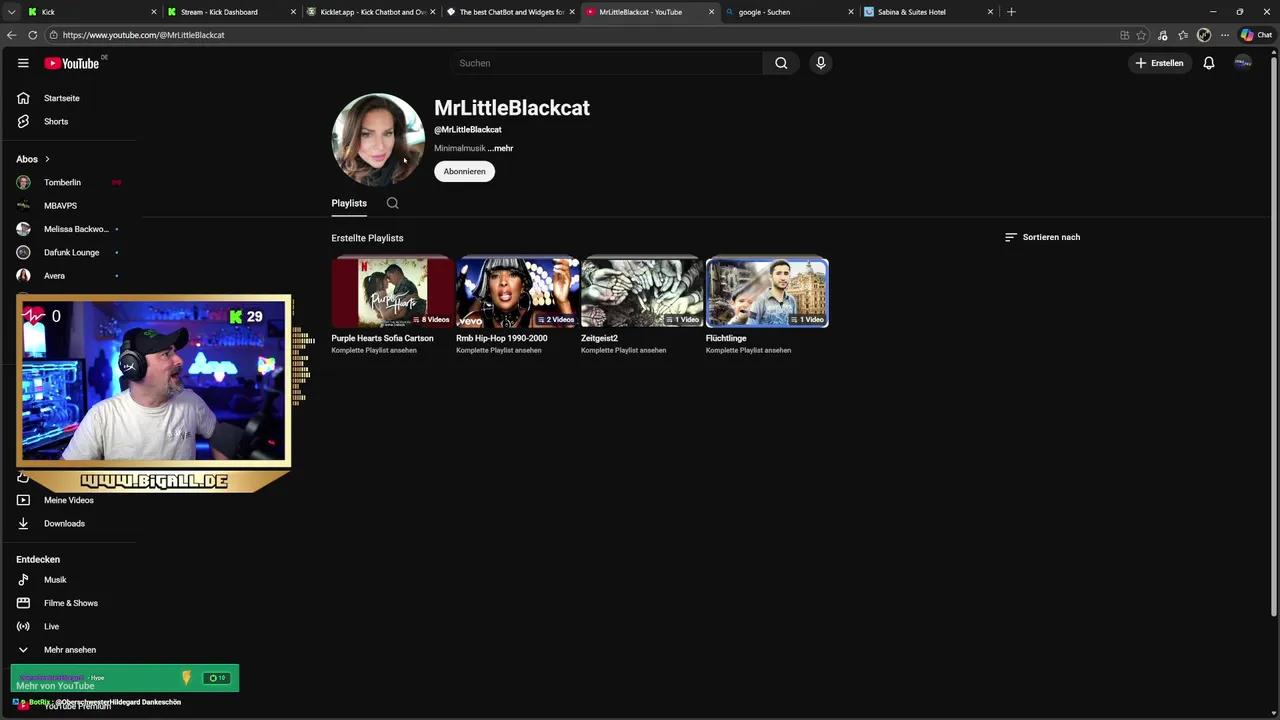Reload the page

pos(32,35)
